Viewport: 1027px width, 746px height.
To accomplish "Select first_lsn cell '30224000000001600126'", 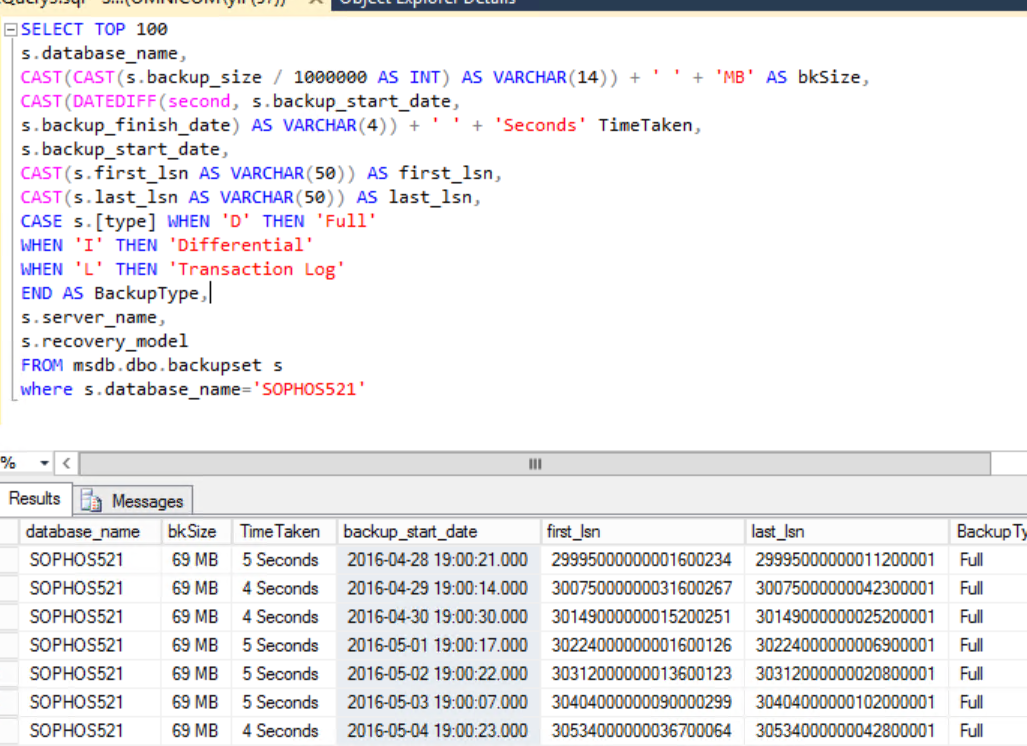I will click(x=643, y=645).
